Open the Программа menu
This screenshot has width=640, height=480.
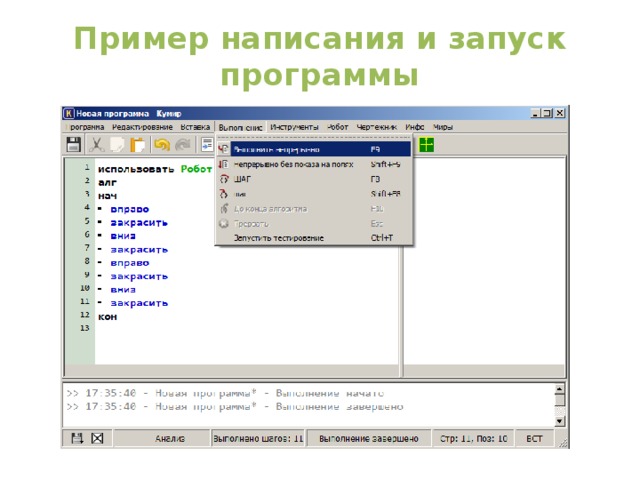click(86, 127)
